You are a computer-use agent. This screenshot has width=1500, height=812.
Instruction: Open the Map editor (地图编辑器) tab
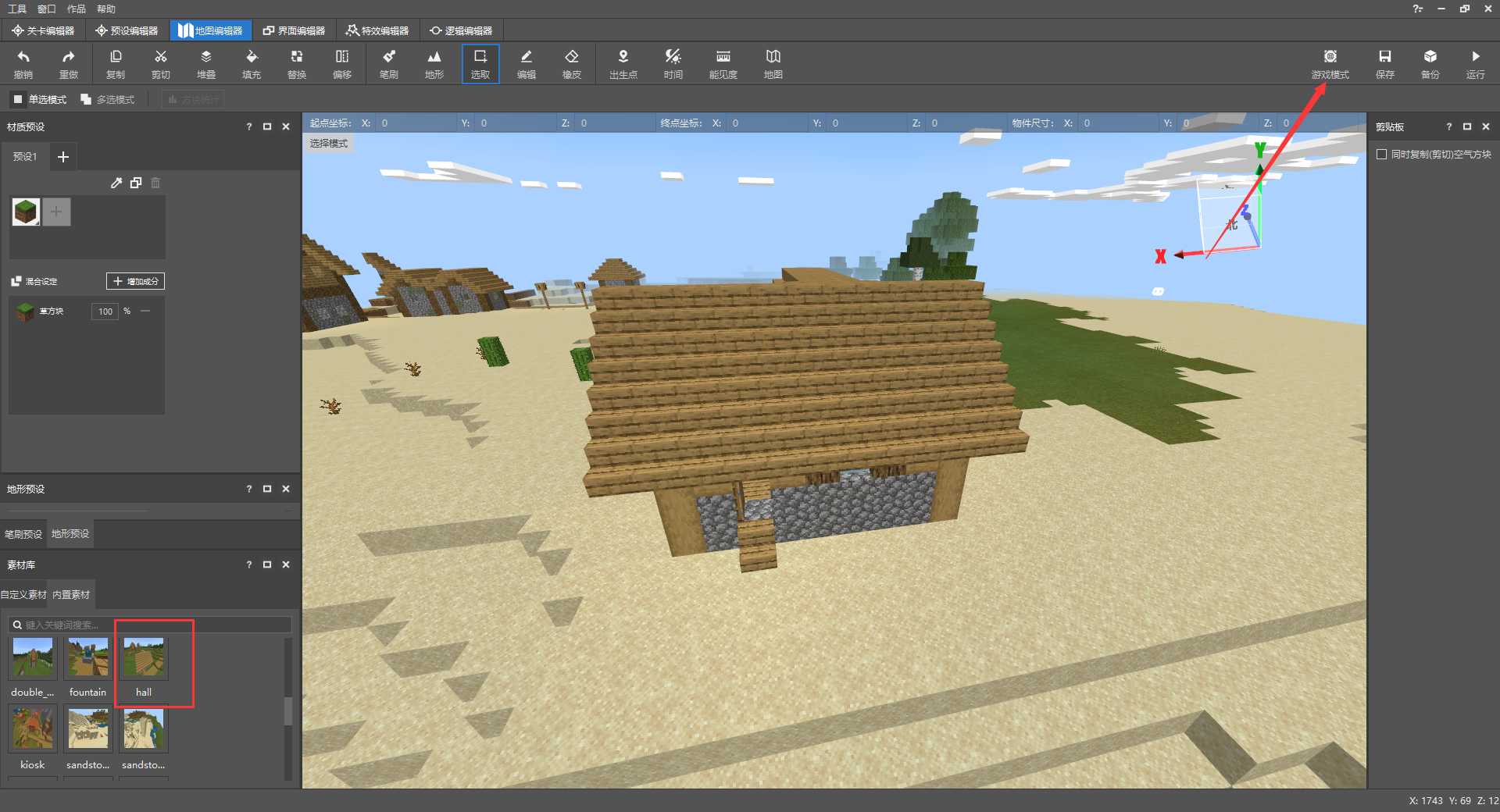click(211, 30)
